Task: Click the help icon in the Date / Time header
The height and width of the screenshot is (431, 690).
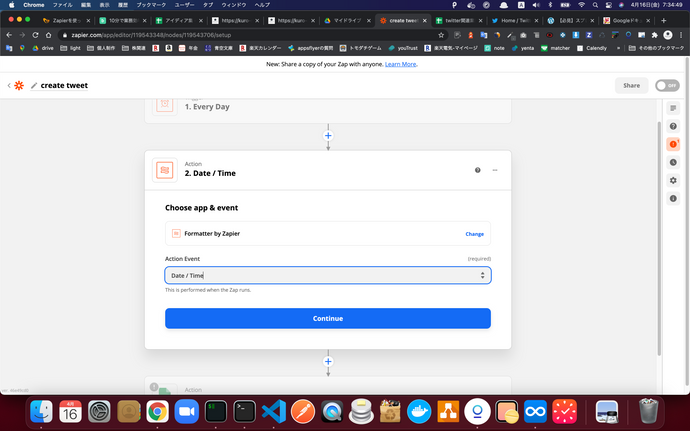Action: point(477,170)
